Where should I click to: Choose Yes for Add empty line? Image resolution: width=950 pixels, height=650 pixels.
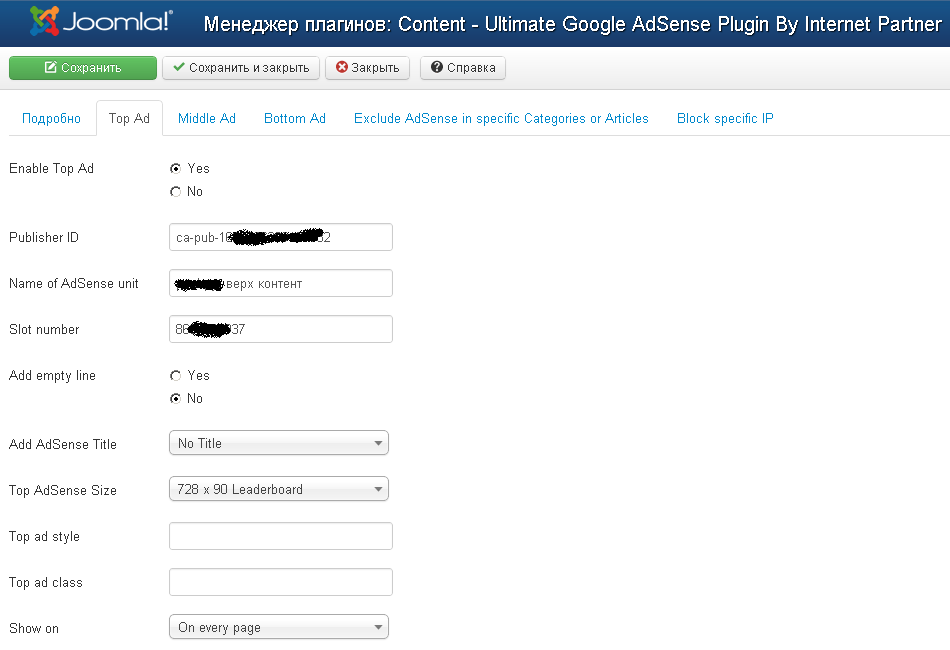coord(176,376)
